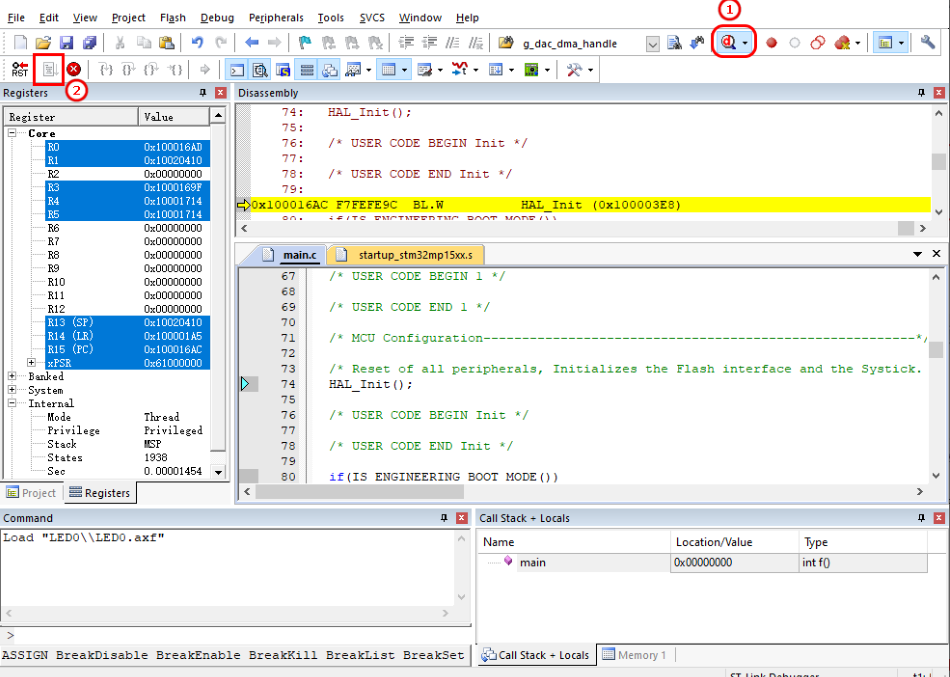Collapse the Internal register group
Viewport: 950px width, 677px height.
(x=12, y=403)
